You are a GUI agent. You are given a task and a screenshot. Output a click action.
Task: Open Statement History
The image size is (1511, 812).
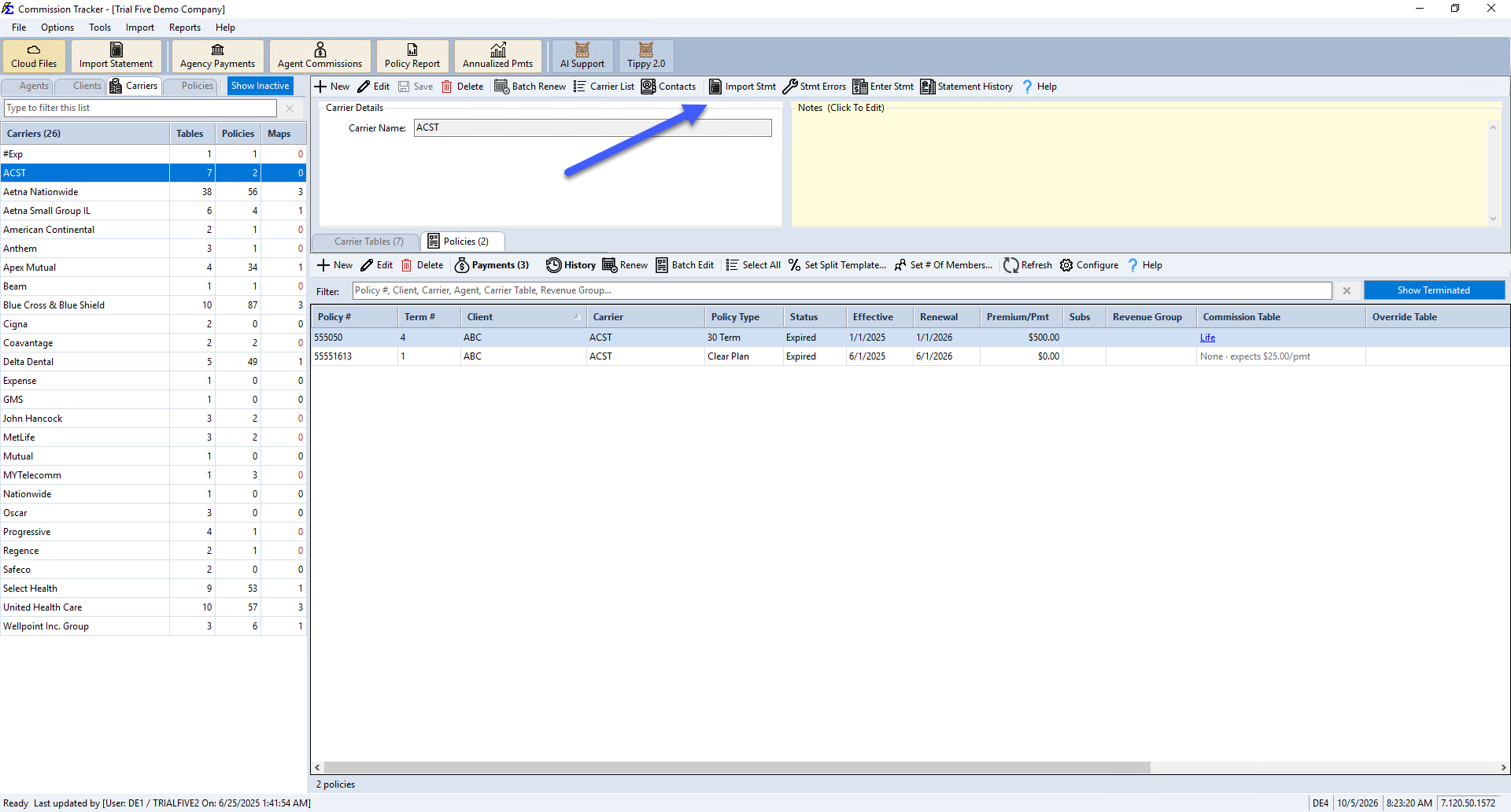click(x=966, y=87)
